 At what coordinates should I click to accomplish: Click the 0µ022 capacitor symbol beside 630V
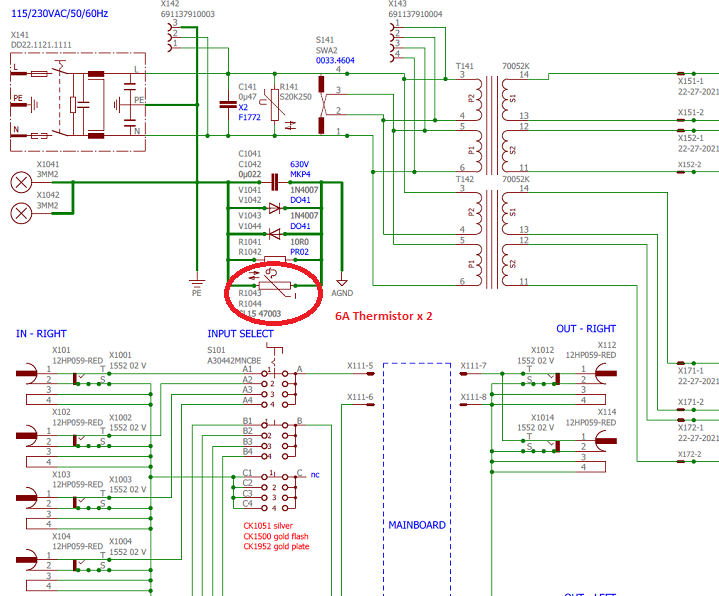(x=275, y=182)
